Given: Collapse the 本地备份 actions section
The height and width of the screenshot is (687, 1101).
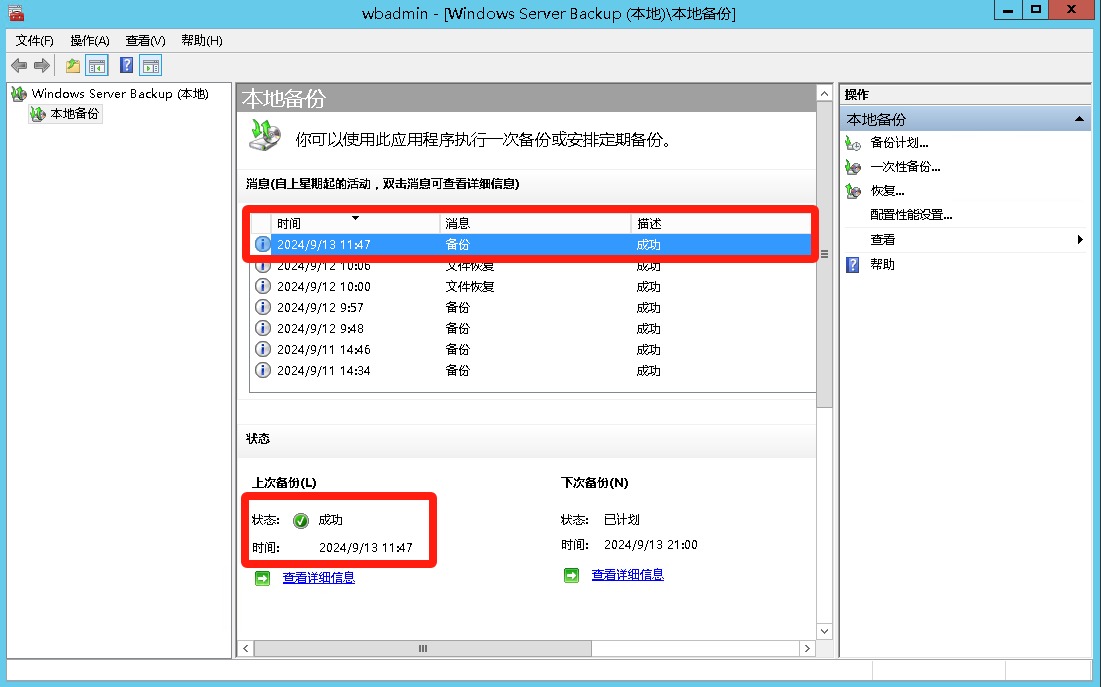Looking at the screenshot, I should tap(1080, 119).
